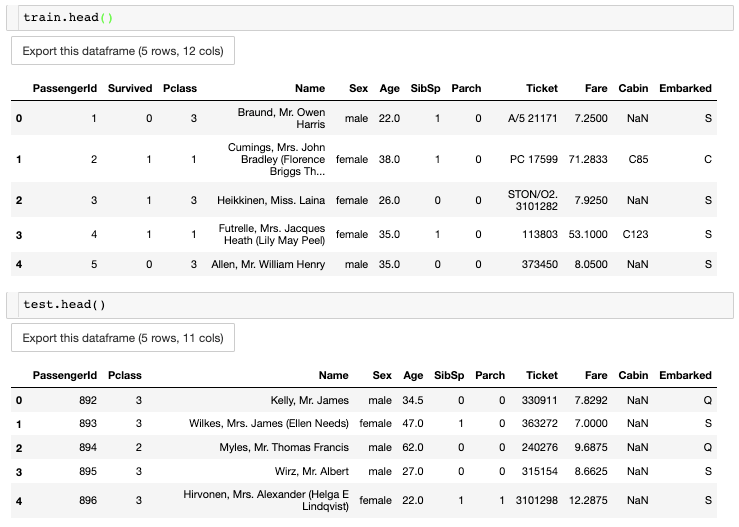Click inside the test.head() code cell
Screen dimensions: 739x527
point(375,305)
